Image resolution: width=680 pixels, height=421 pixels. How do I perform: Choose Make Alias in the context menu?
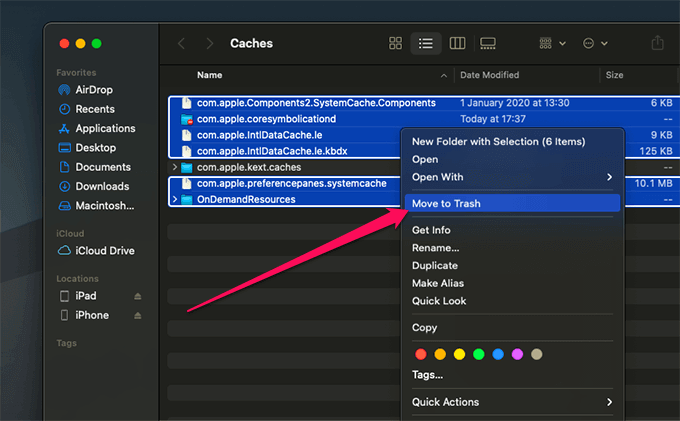point(438,283)
